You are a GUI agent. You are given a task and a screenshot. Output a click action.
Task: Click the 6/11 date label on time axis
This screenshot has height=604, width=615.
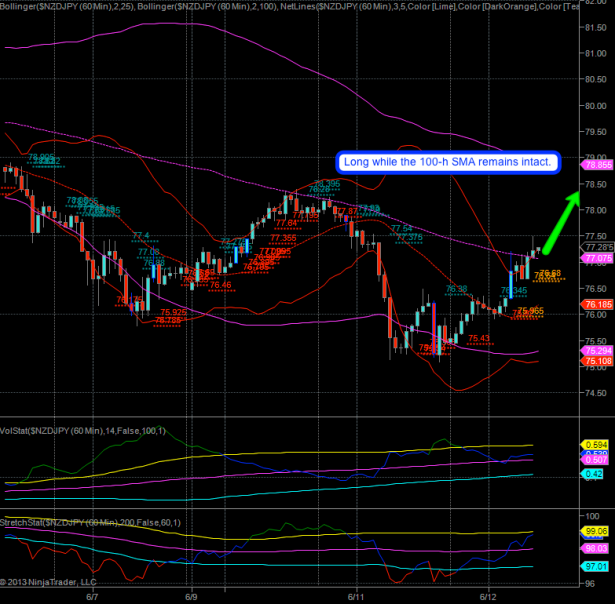click(358, 596)
